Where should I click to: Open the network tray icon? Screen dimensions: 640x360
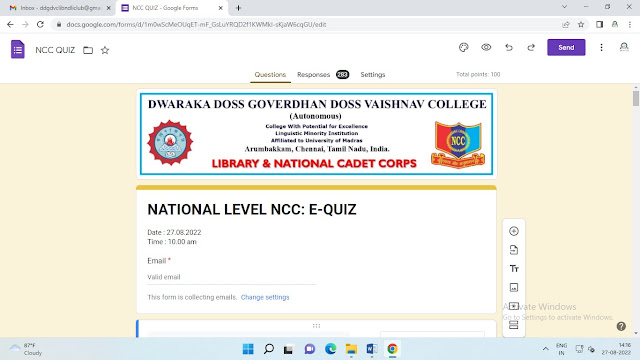[579, 349]
